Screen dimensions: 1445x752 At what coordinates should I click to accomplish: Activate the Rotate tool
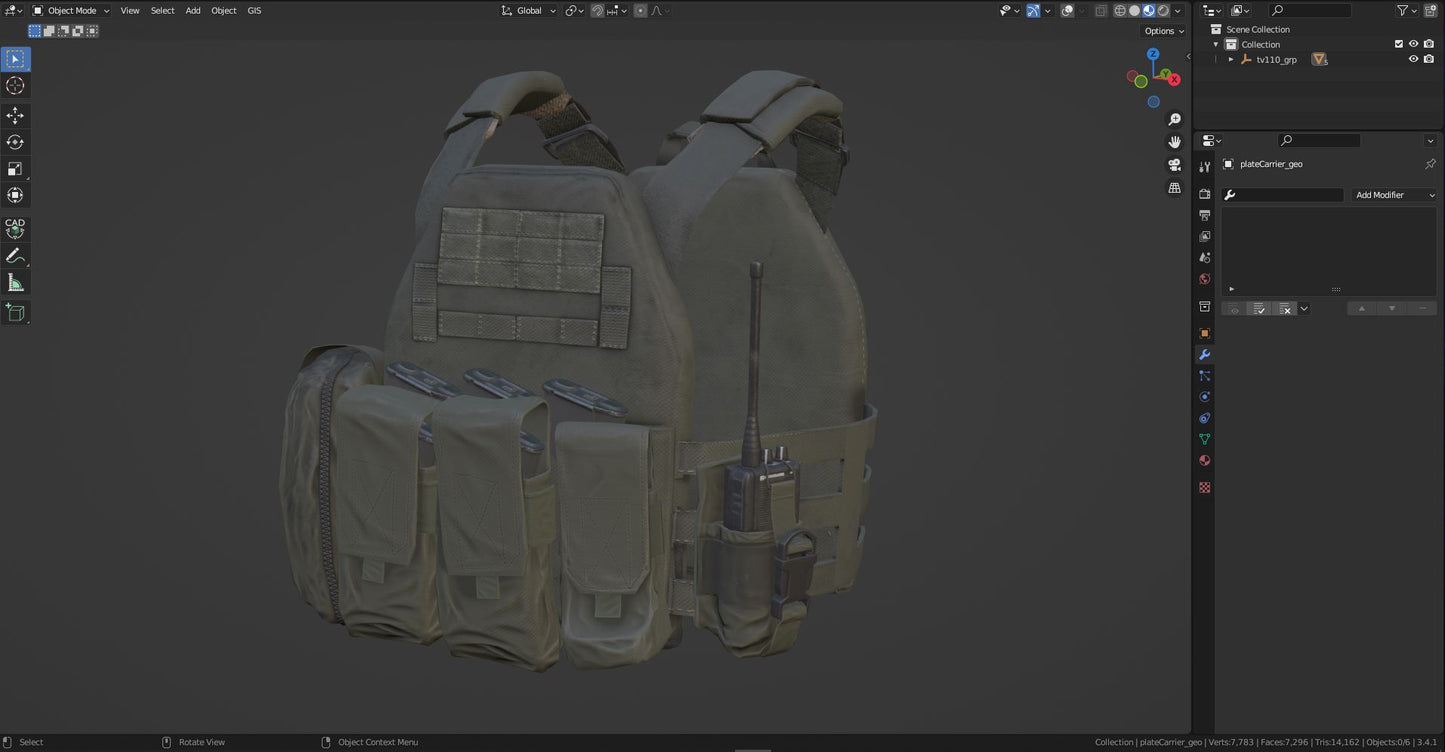click(15, 142)
